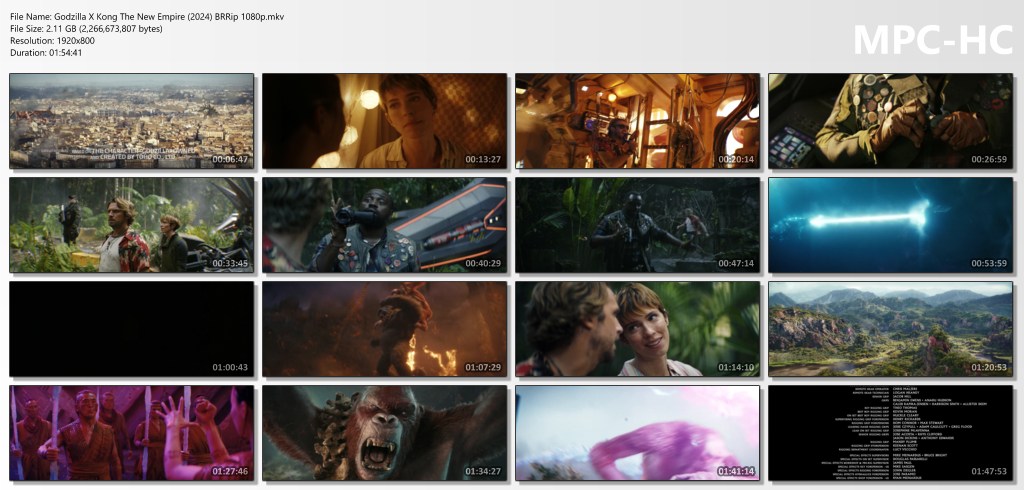Select the end credits thumbnail at 01:47:53
1024x490 pixels.
890,433
